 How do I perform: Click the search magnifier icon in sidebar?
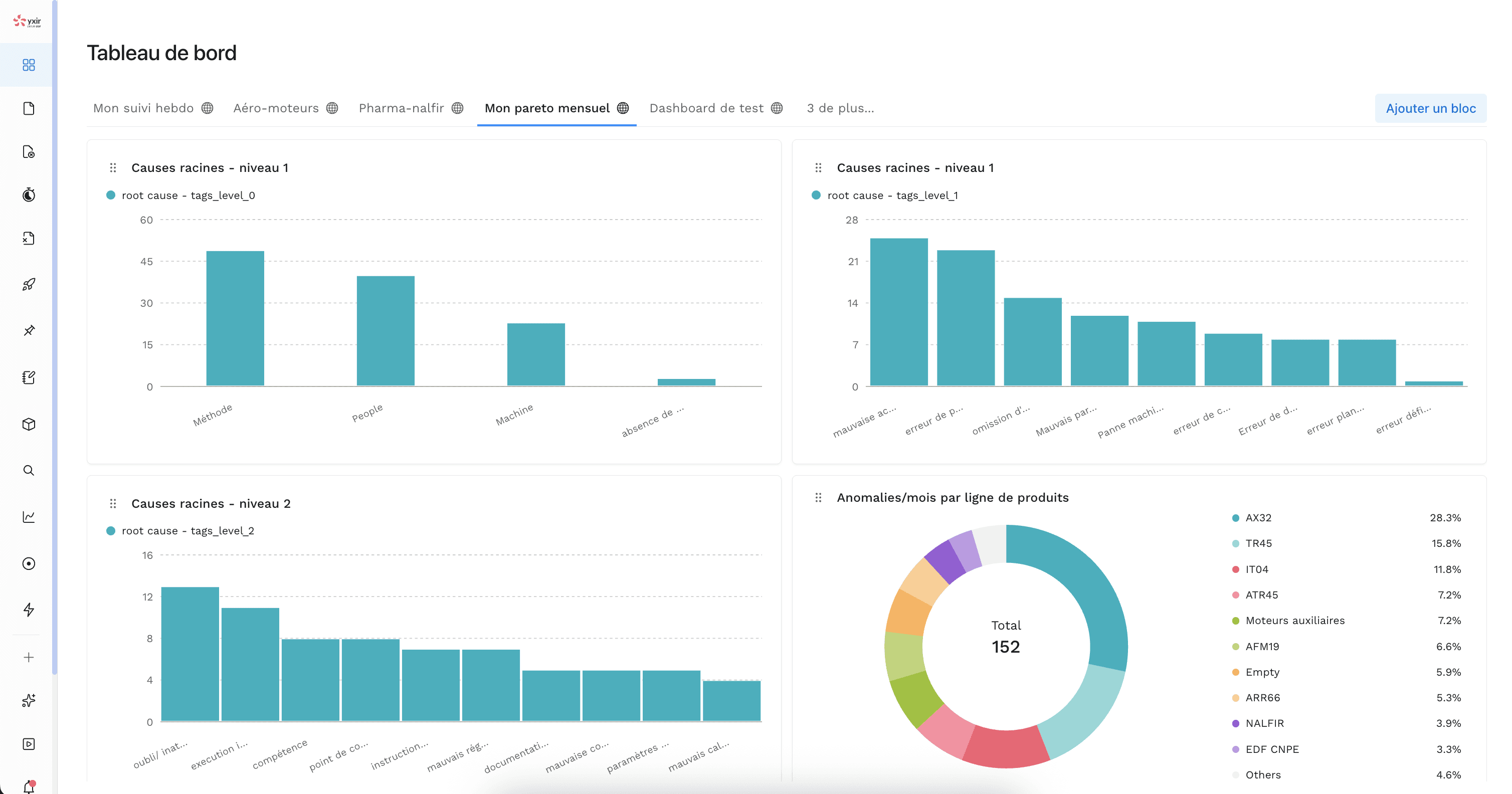click(28, 471)
